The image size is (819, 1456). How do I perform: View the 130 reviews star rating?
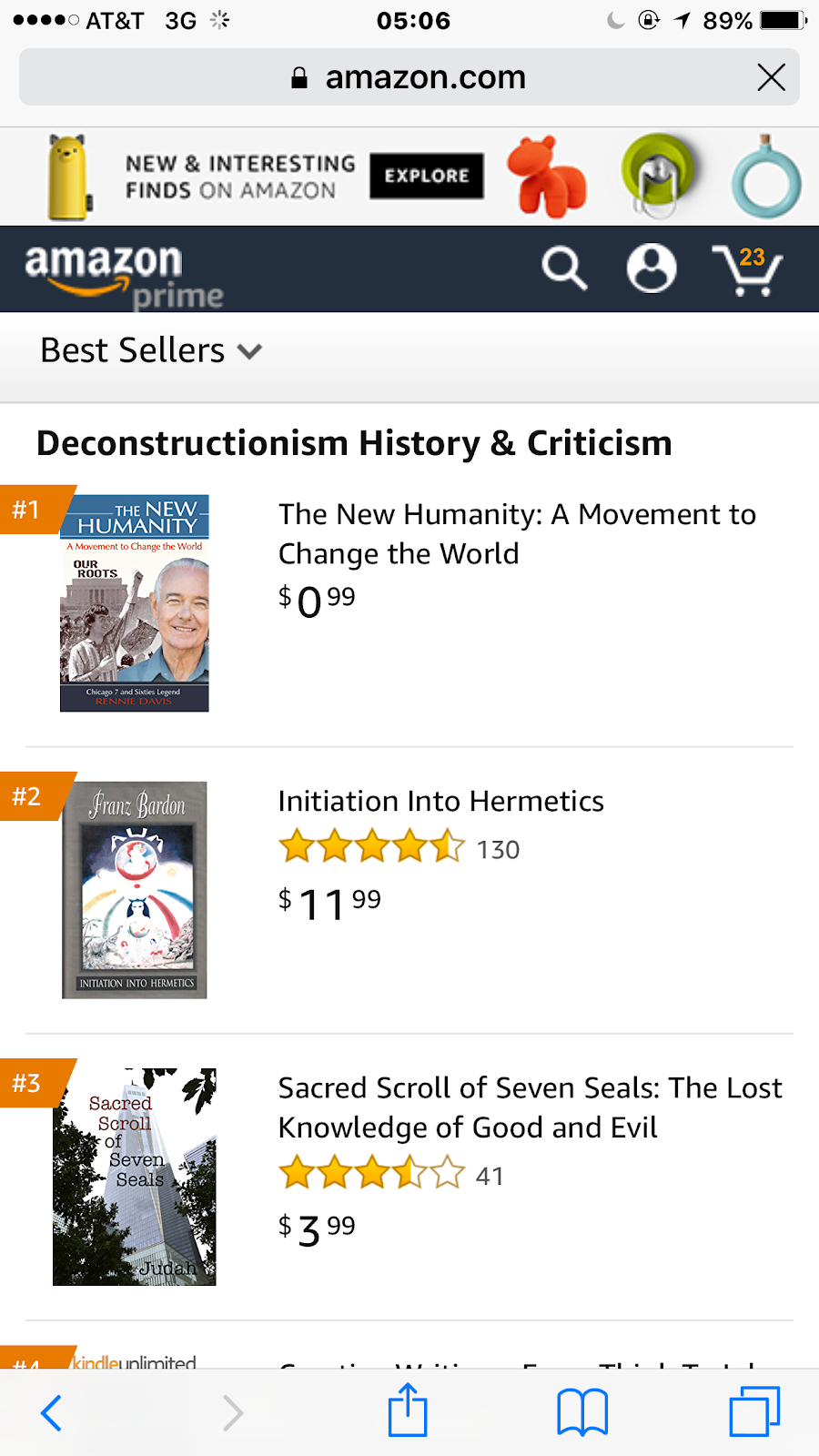[x=399, y=848]
